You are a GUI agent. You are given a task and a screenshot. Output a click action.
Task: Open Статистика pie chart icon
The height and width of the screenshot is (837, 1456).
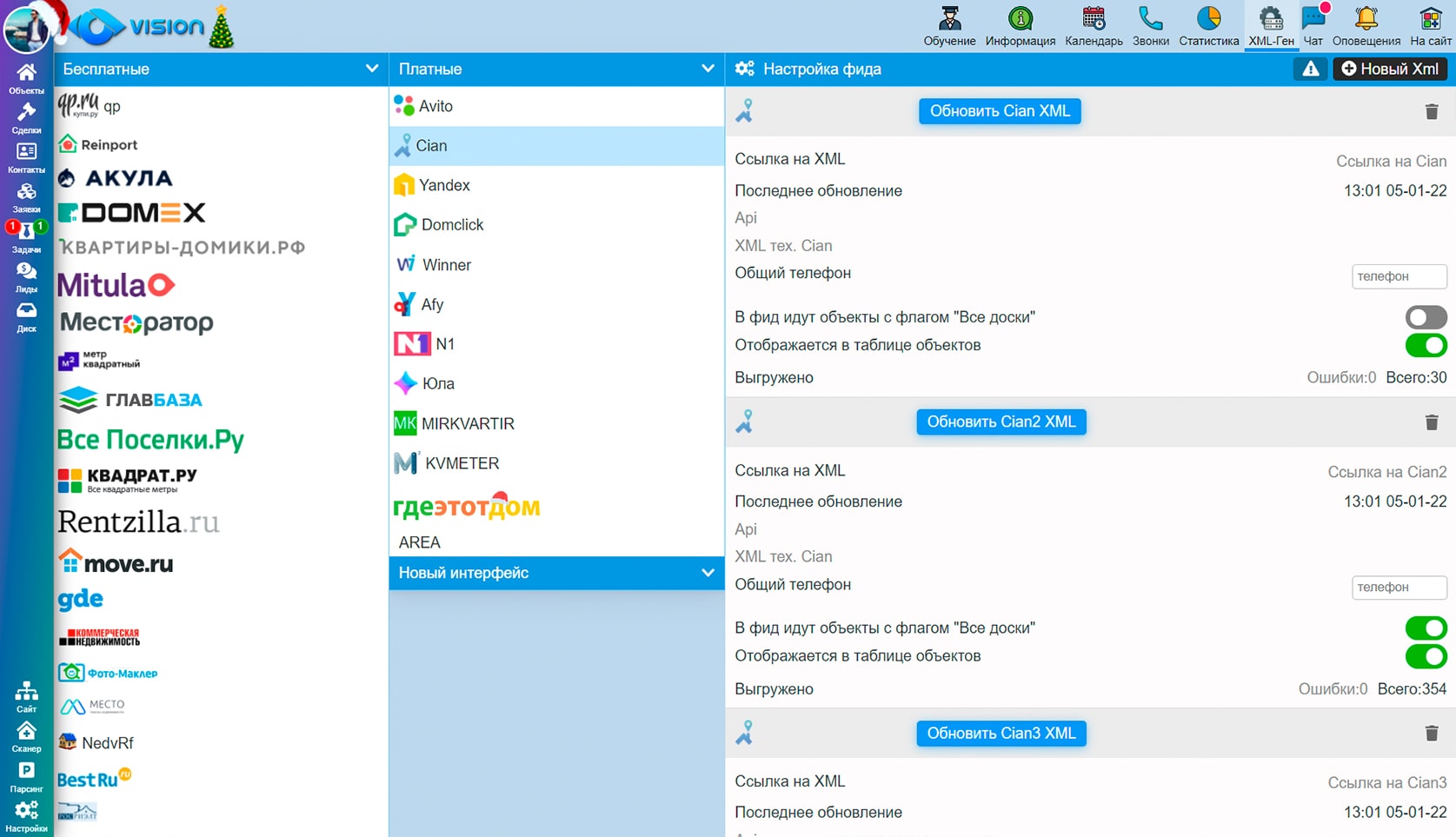tap(1208, 19)
